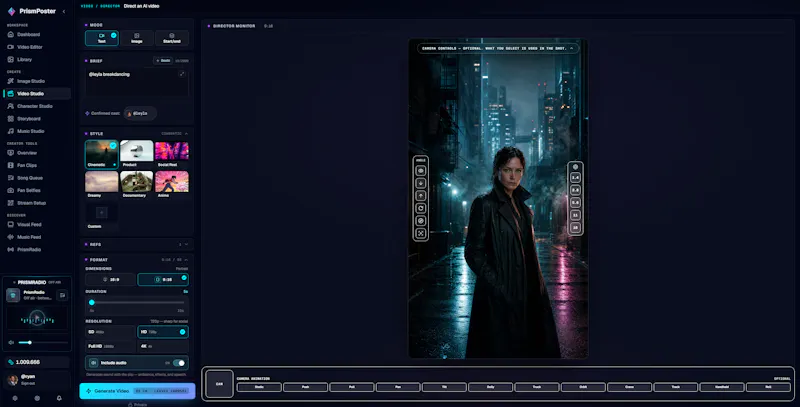Click the @leyla confirmed cast chip
Image resolution: width=800 pixels, height=407 pixels.
click(140, 113)
